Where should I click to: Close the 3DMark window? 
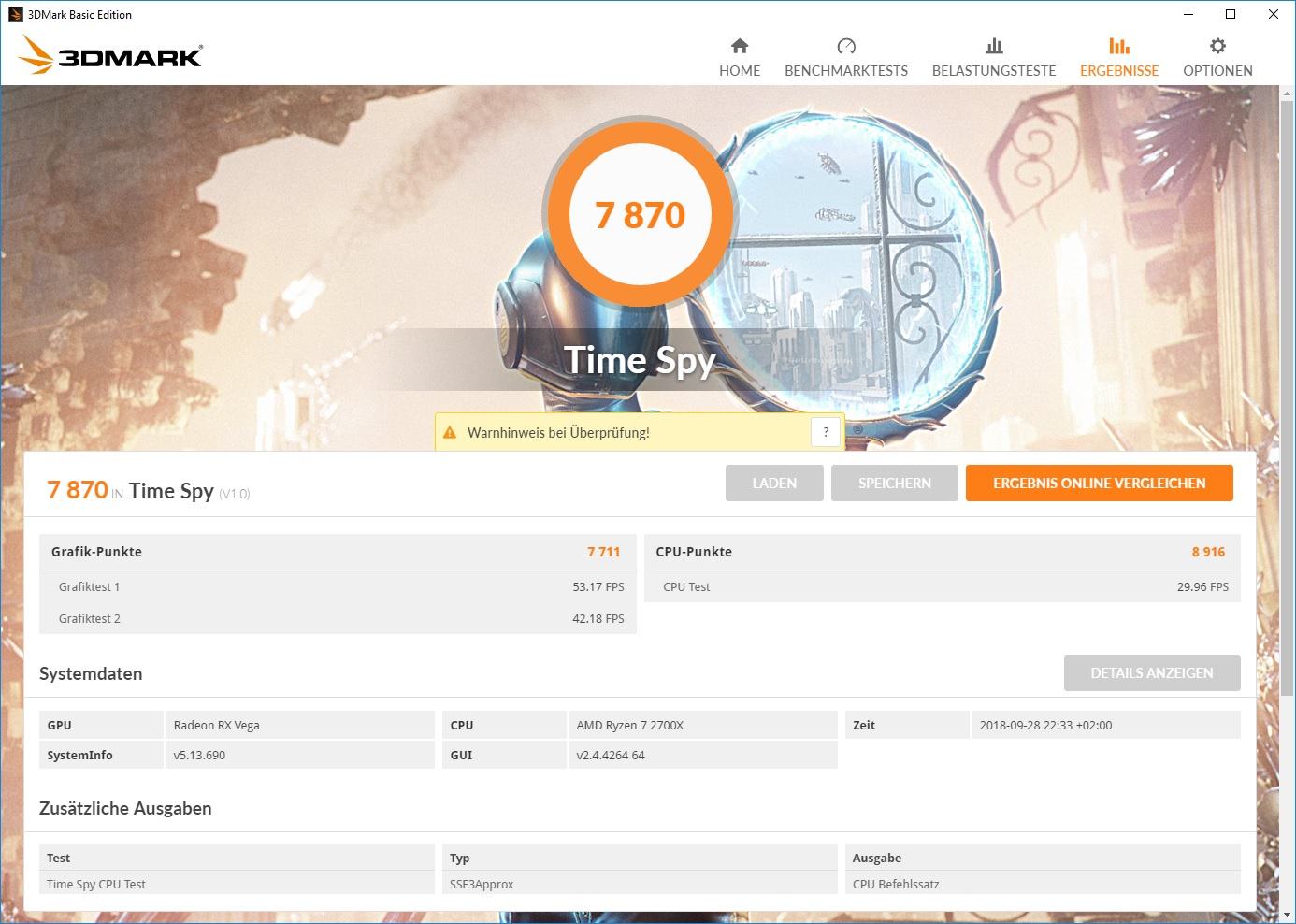click(1274, 14)
